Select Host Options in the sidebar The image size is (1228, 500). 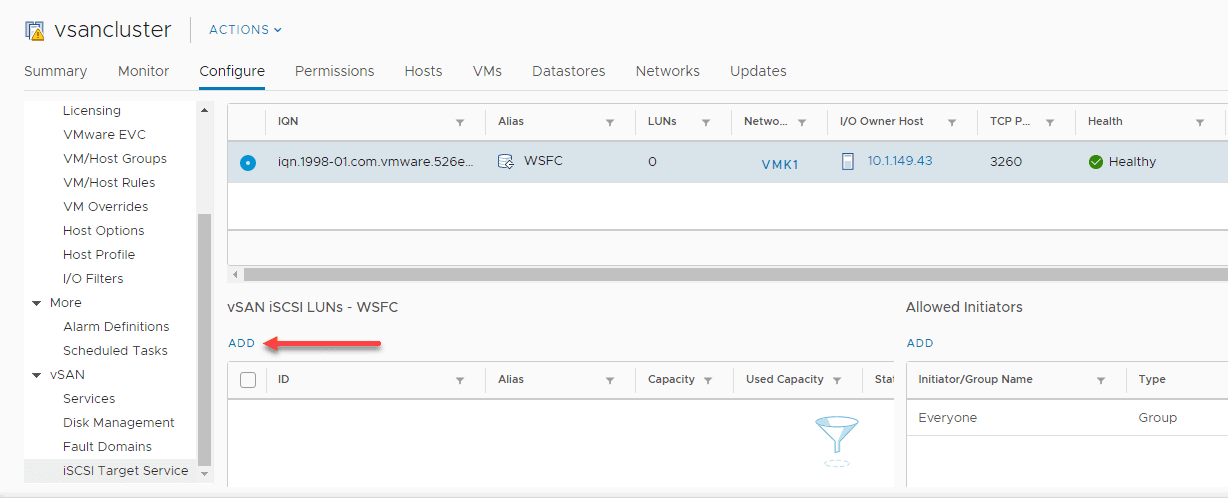tap(104, 231)
